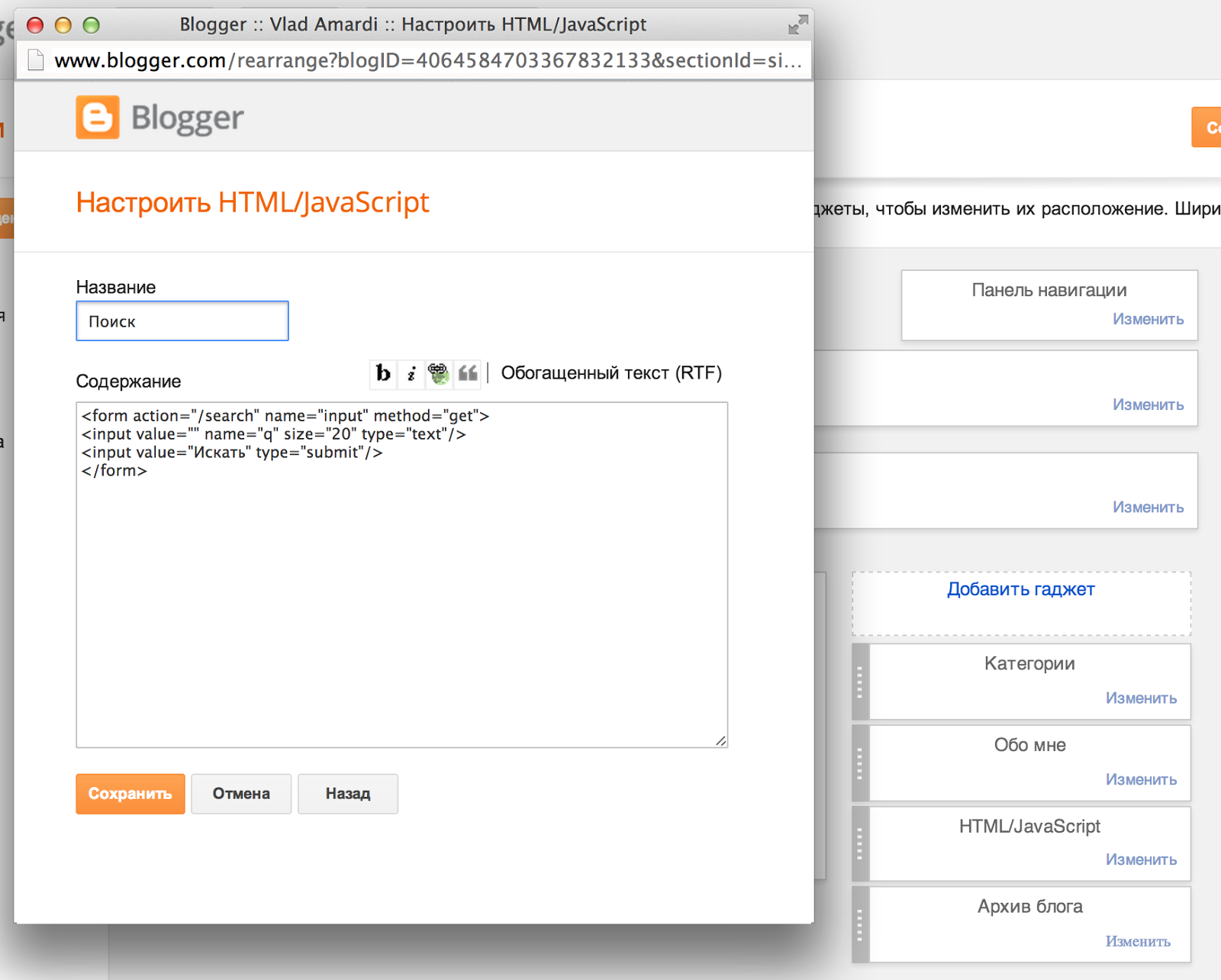Click the Blogger logo icon
1221x980 pixels.
coord(98,118)
